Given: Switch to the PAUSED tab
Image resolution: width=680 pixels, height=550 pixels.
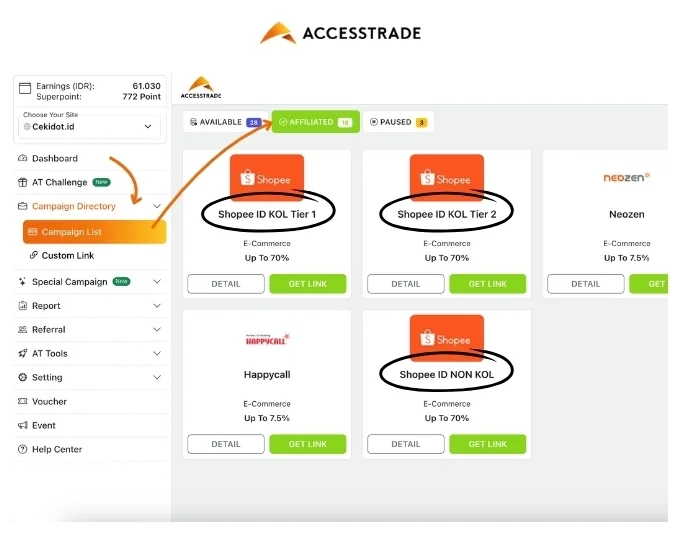Looking at the screenshot, I should 399,122.
